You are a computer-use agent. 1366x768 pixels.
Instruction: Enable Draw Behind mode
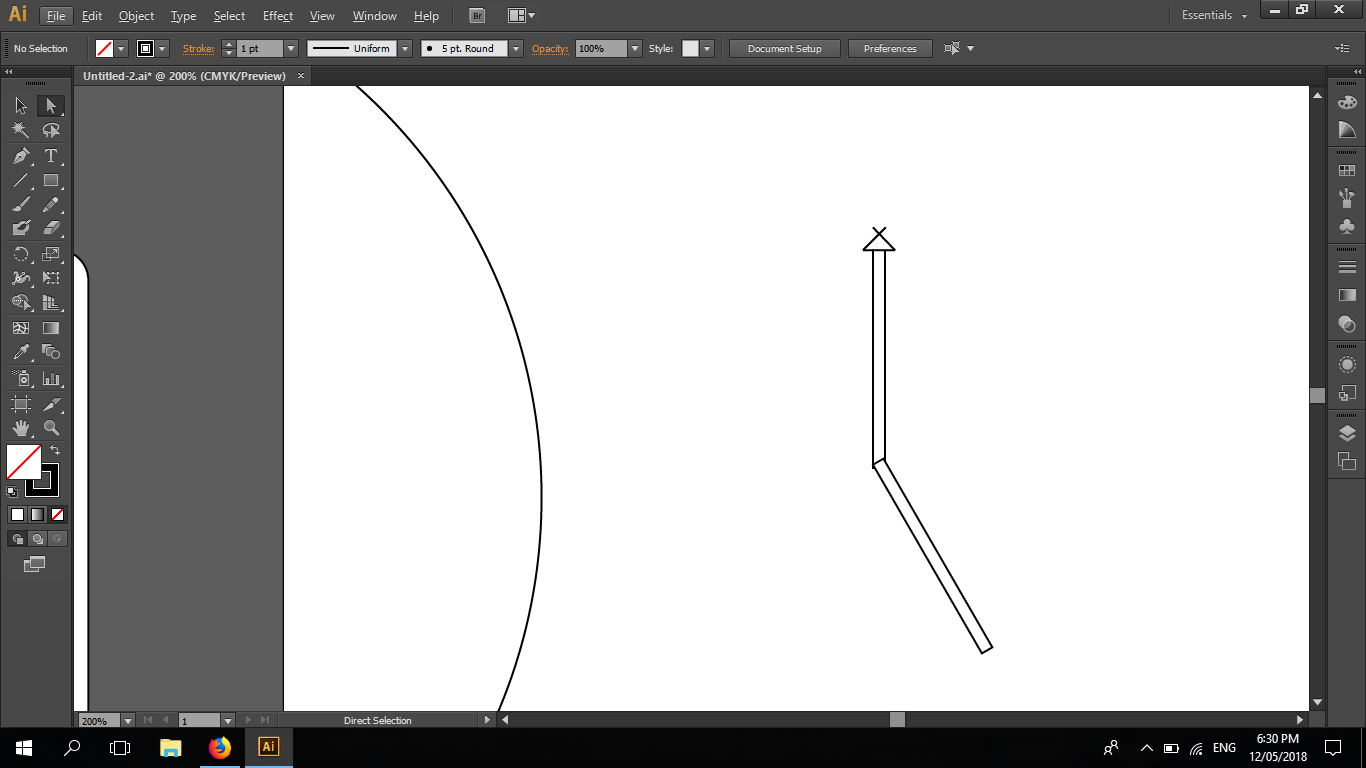pos(37,538)
